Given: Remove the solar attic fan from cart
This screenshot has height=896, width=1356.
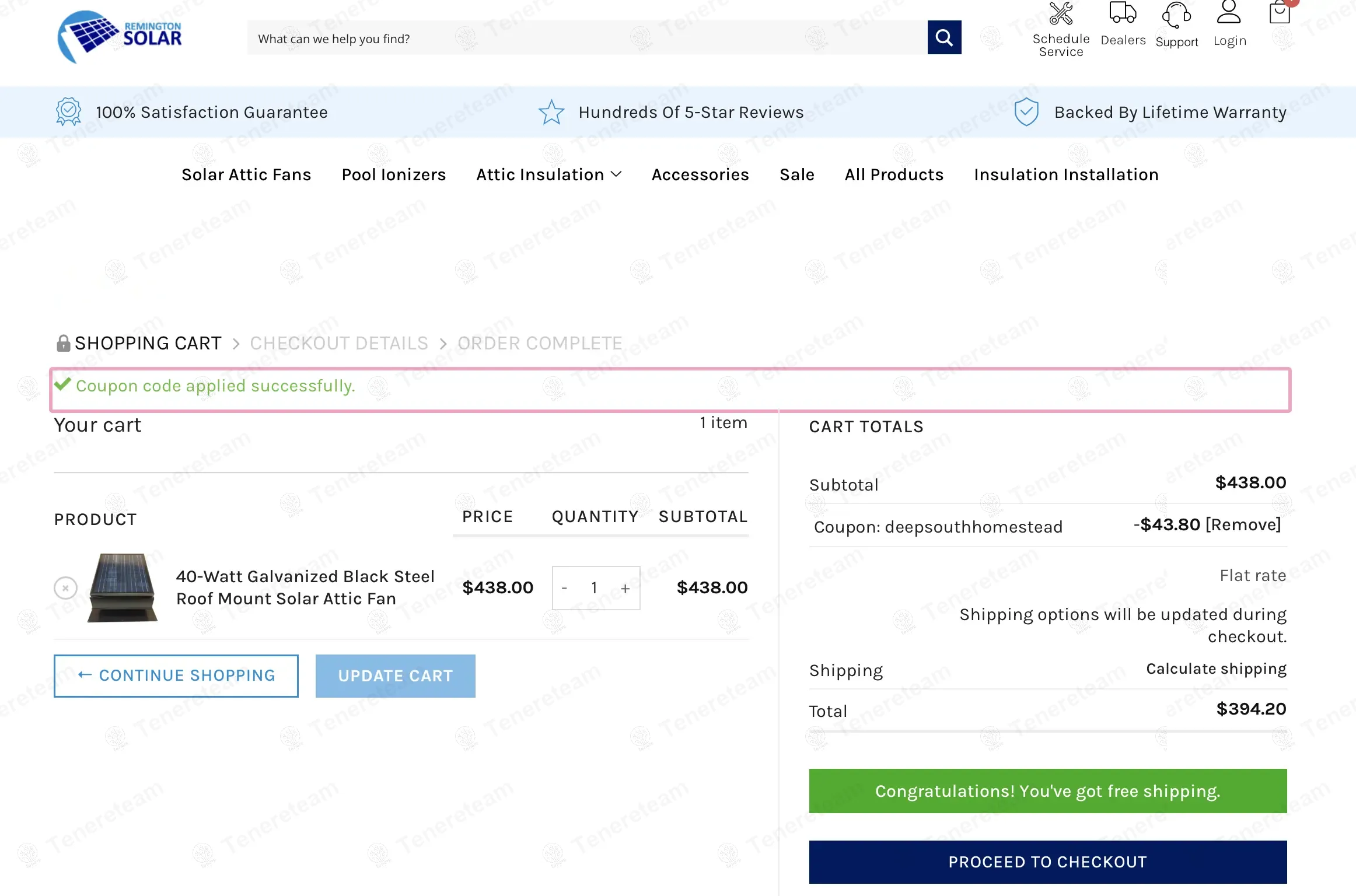Looking at the screenshot, I should point(65,588).
